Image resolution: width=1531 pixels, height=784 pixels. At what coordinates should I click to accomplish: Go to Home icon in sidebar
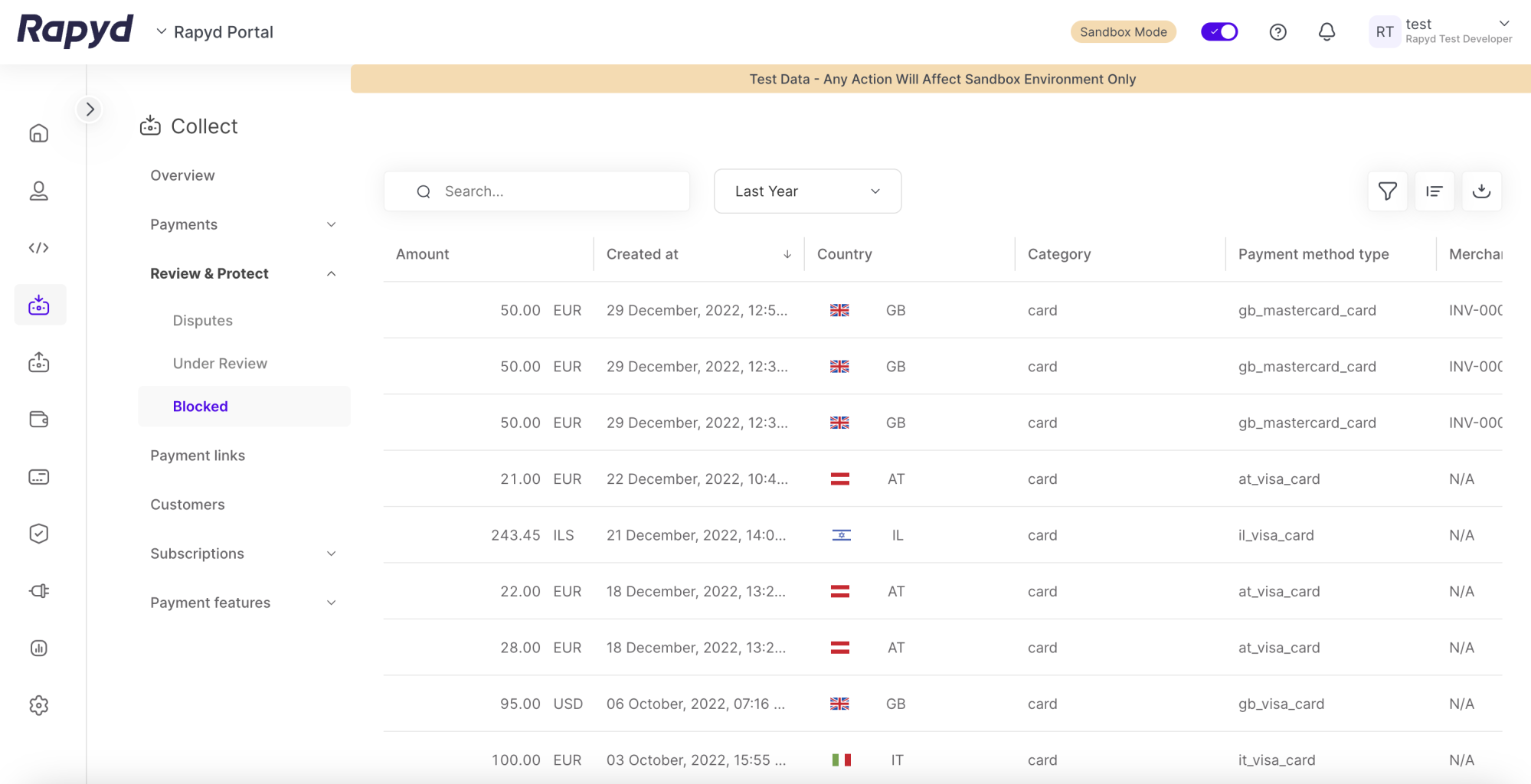39,134
